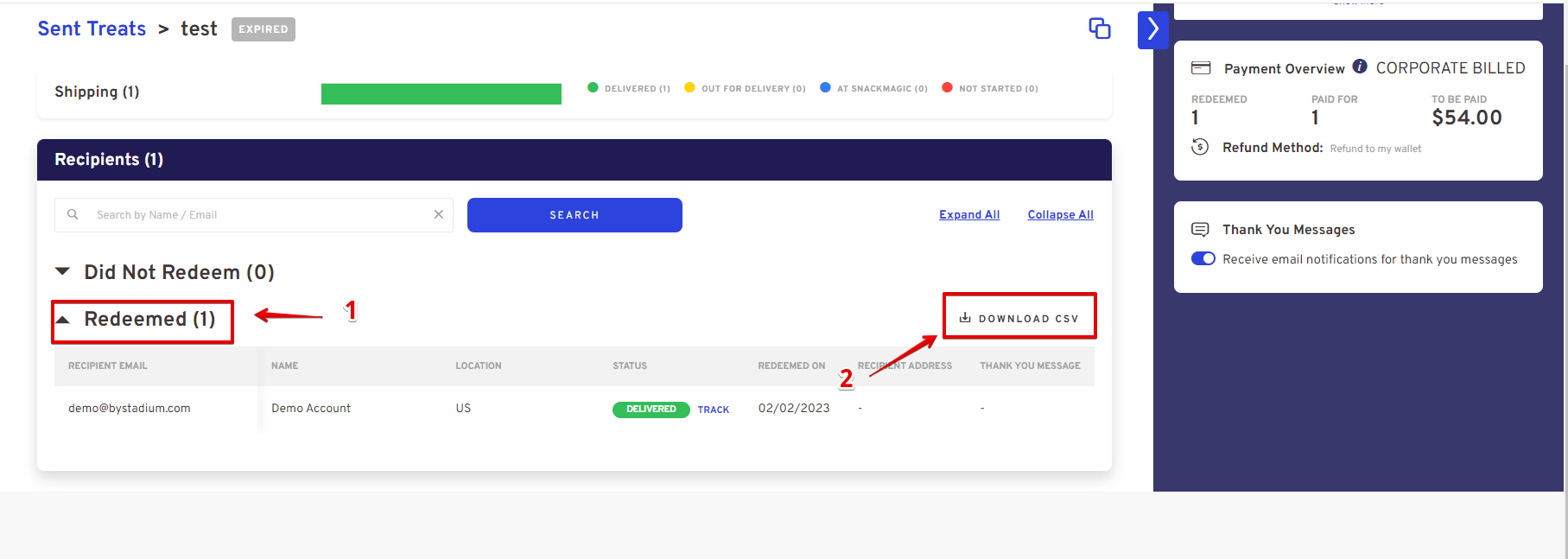
Task: Collapse the right sidebar with the chevron button
Action: (1152, 30)
